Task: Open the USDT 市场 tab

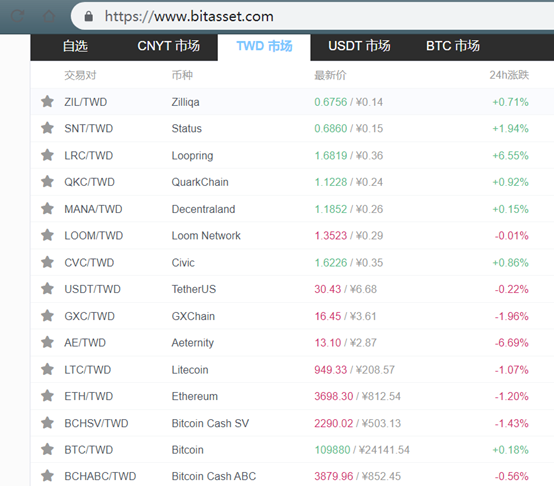Action: (x=359, y=46)
